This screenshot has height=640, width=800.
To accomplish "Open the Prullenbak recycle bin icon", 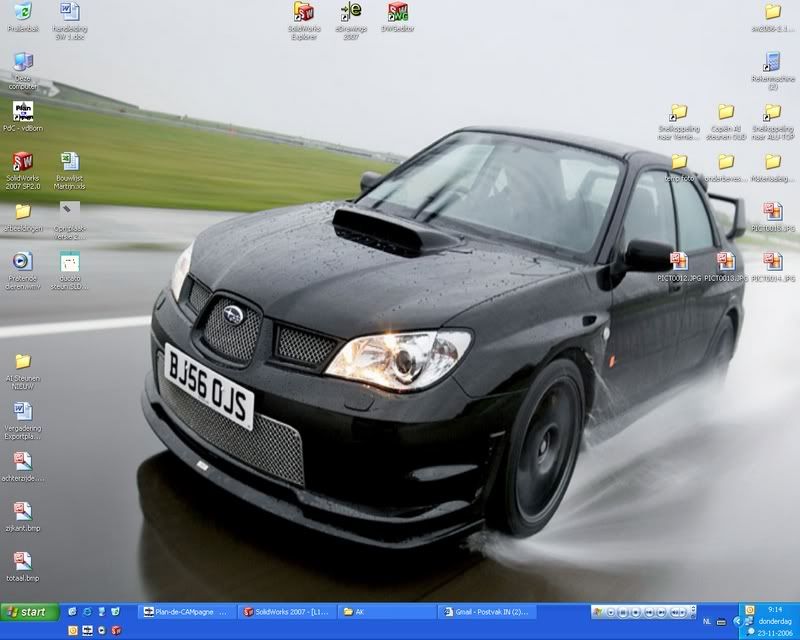I will pos(22,18).
